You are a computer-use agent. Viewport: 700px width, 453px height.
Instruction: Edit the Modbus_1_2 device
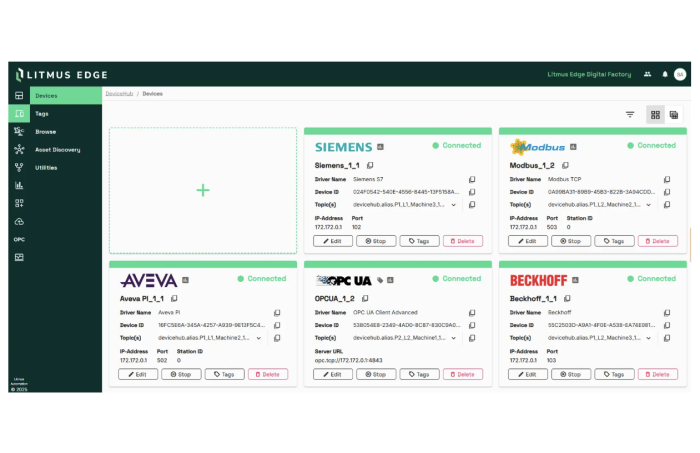pyautogui.click(x=528, y=241)
